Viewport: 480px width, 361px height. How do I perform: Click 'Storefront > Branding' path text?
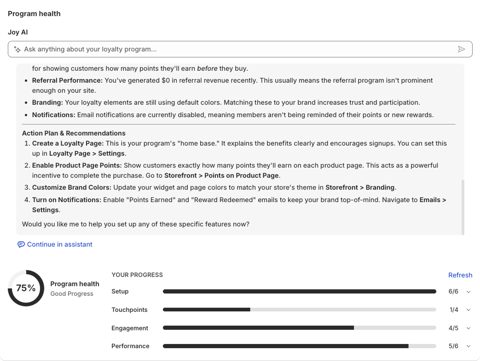(360, 187)
